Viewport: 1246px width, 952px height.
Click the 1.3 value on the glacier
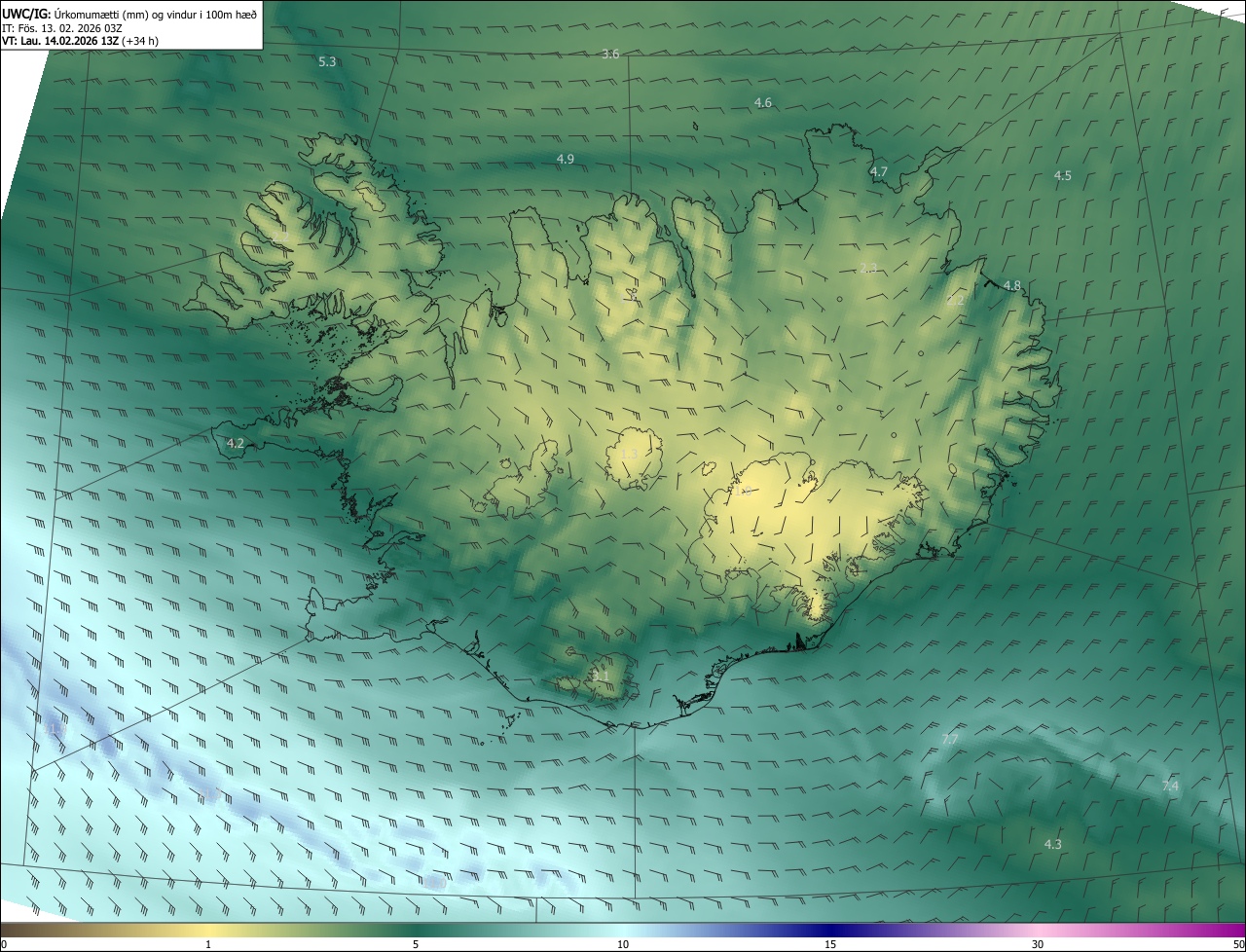click(630, 454)
